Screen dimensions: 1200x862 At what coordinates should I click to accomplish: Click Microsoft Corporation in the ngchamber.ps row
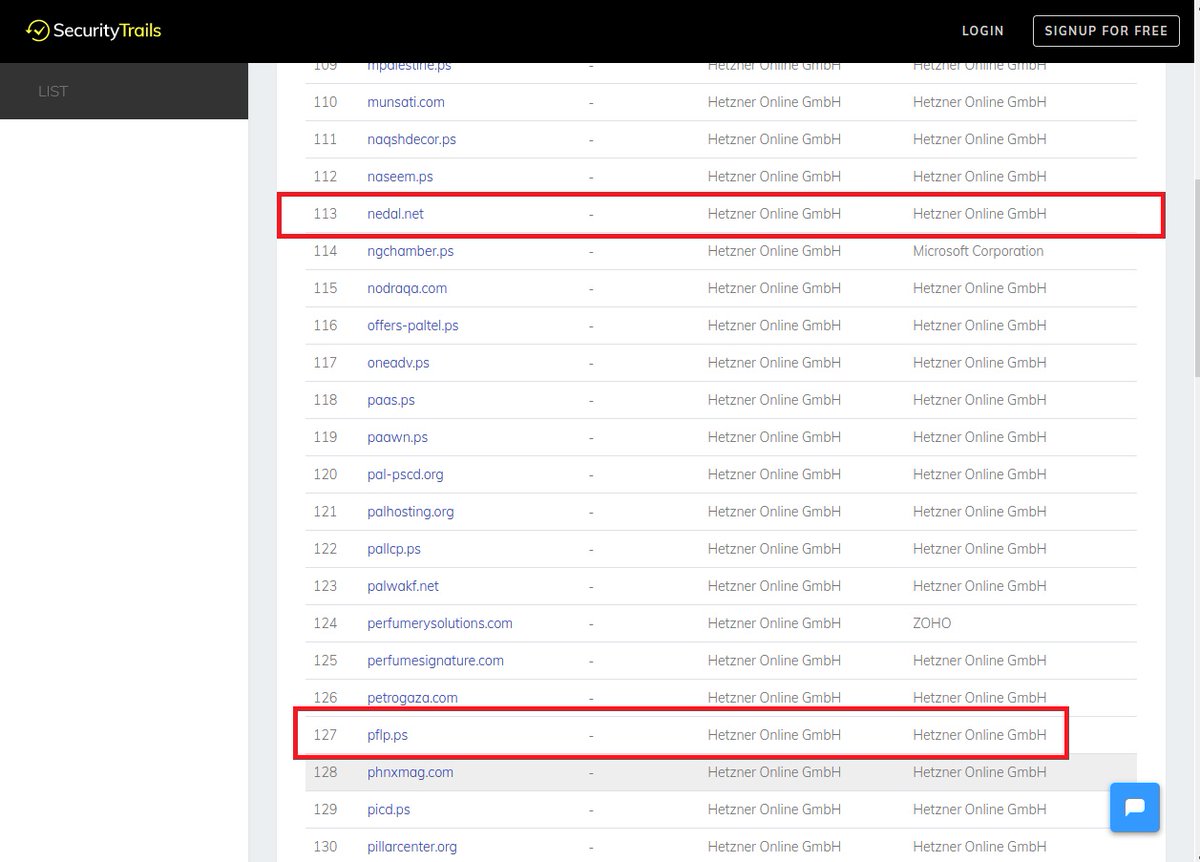[978, 251]
